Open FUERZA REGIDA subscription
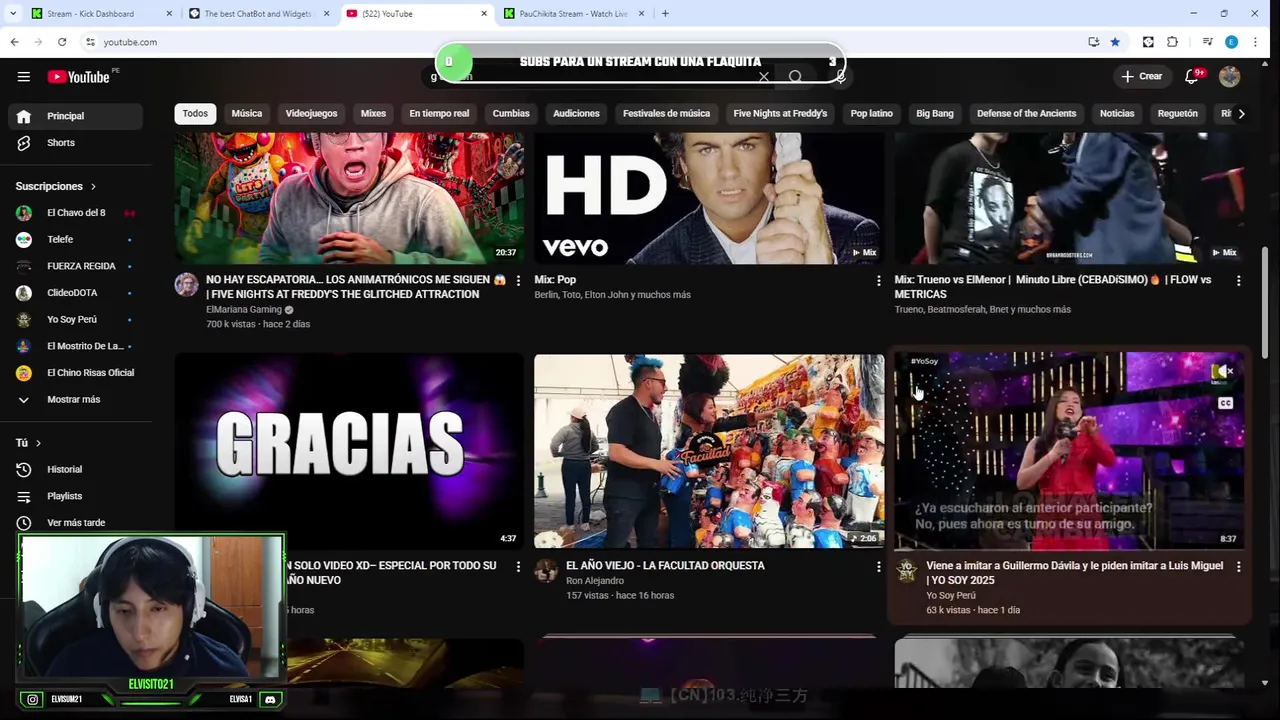 click(x=76, y=266)
